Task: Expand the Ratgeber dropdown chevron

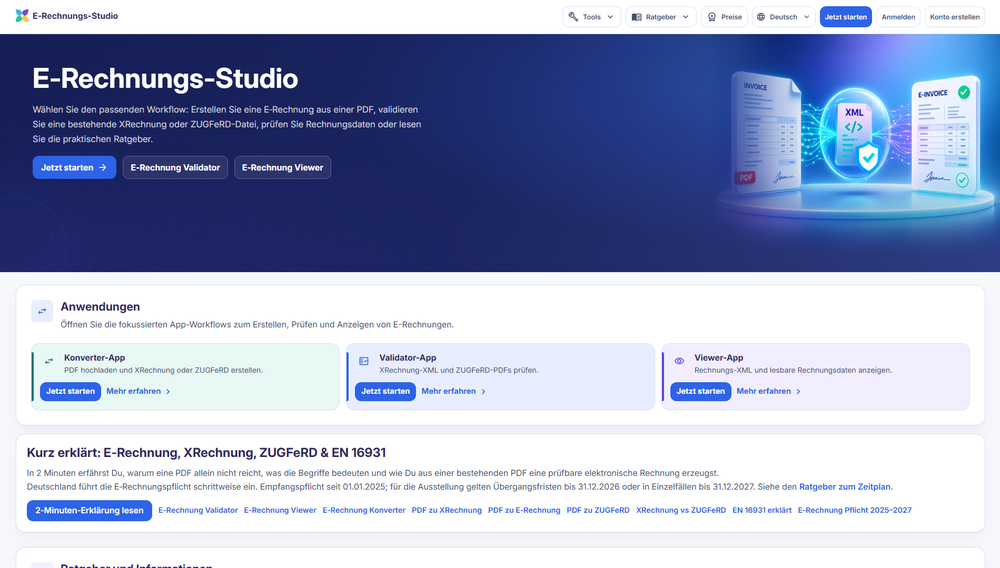Action: coord(686,17)
